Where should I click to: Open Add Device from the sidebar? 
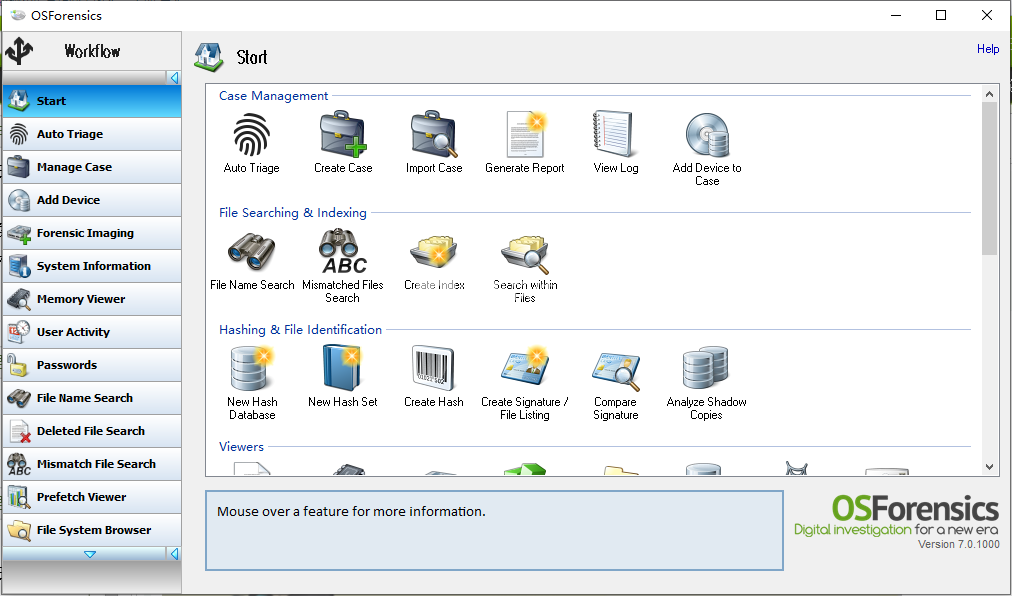coord(92,200)
